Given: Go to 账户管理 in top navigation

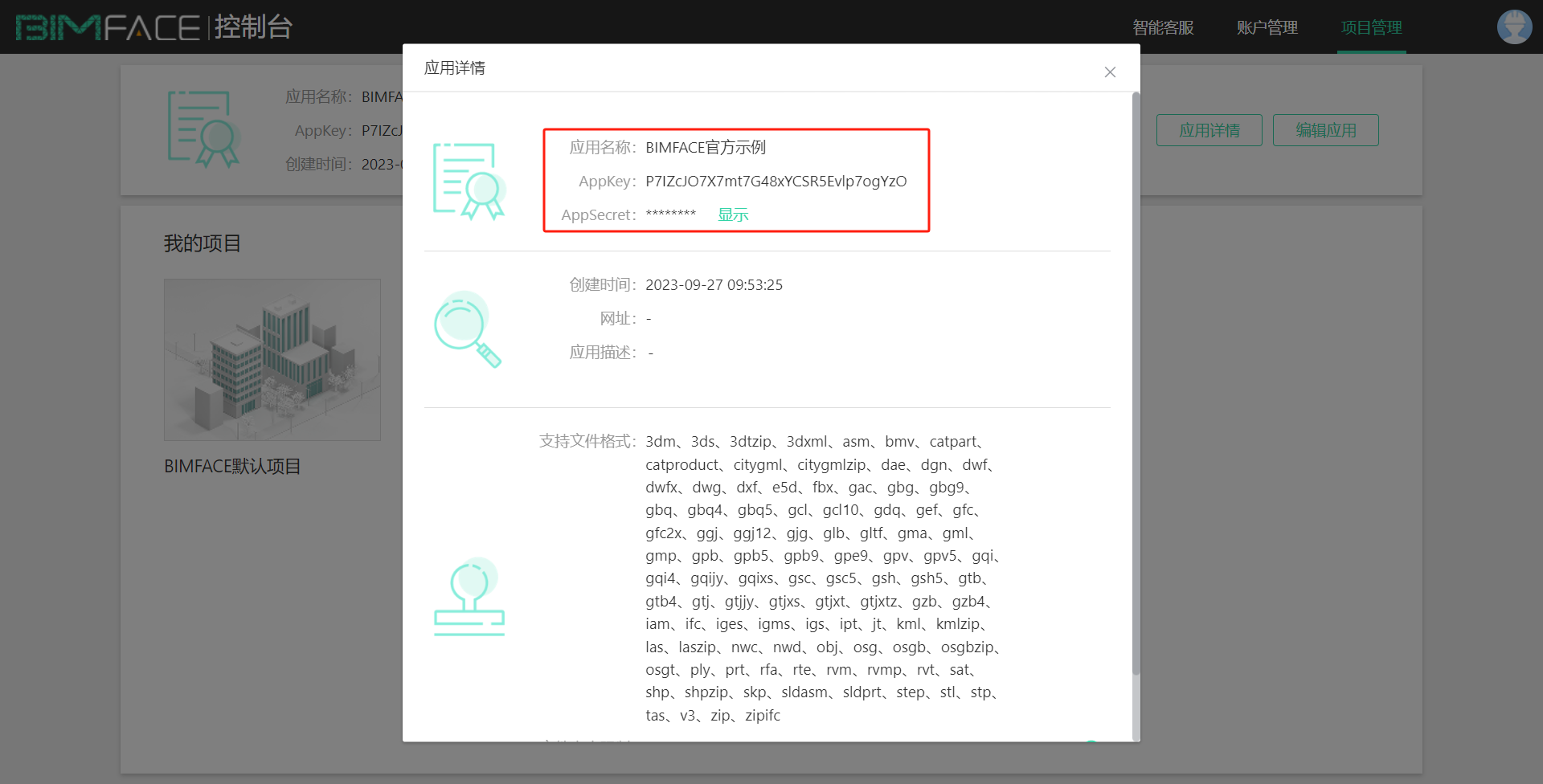Looking at the screenshot, I should pos(1267,28).
